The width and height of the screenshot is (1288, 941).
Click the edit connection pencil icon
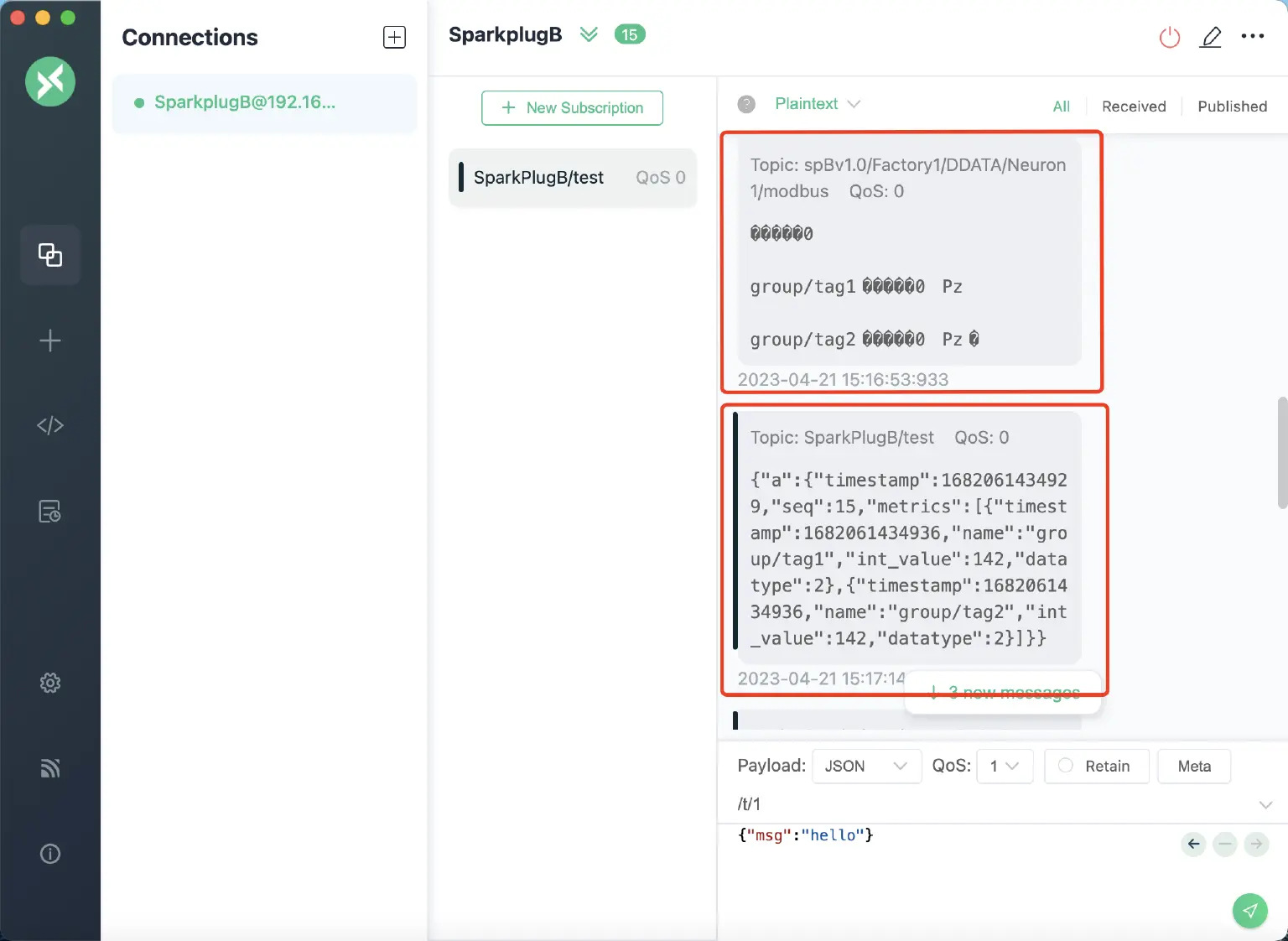(x=1210, y=37)
